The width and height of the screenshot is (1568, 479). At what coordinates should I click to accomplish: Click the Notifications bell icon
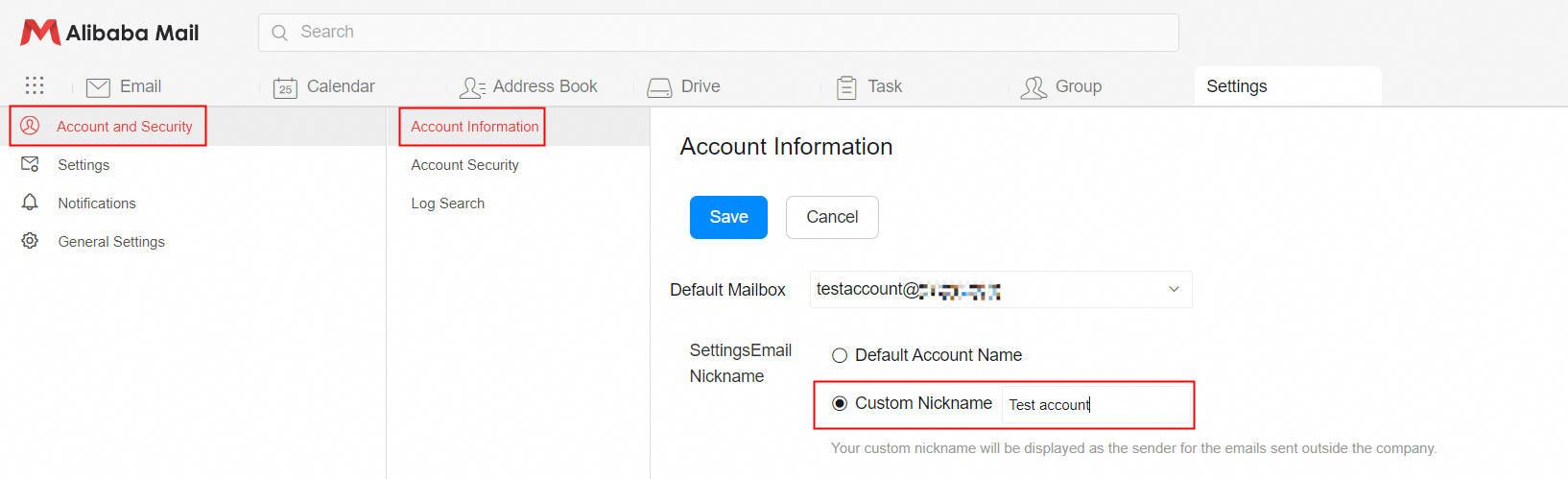click(31, 203)
